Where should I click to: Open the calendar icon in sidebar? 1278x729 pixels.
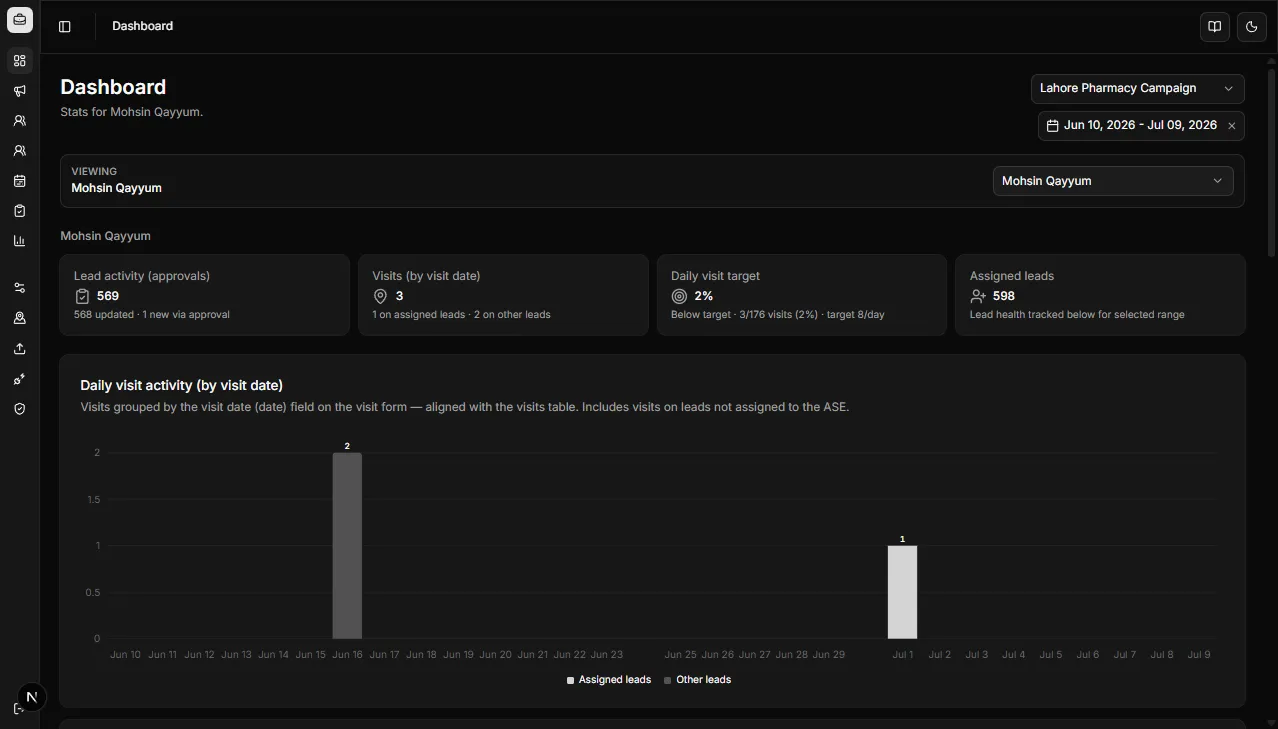(20, 181)
